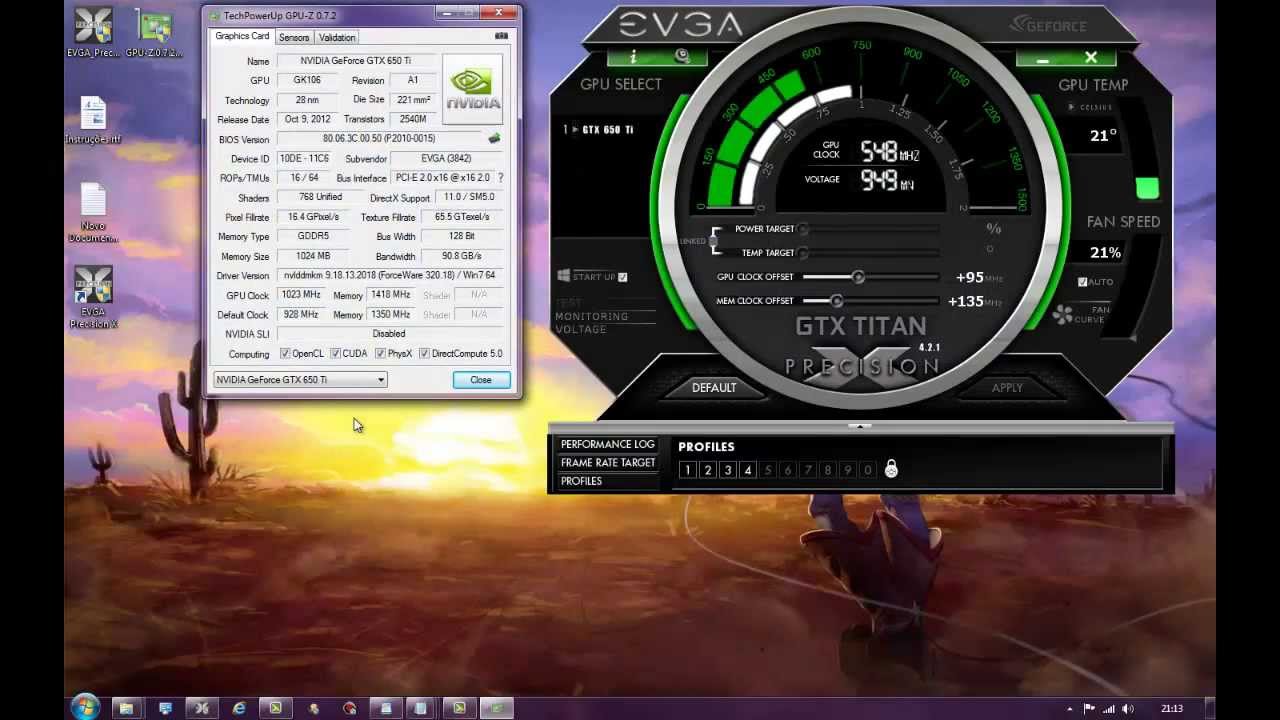Open EVGA Precision settings gear icon

tap(683, 57)
